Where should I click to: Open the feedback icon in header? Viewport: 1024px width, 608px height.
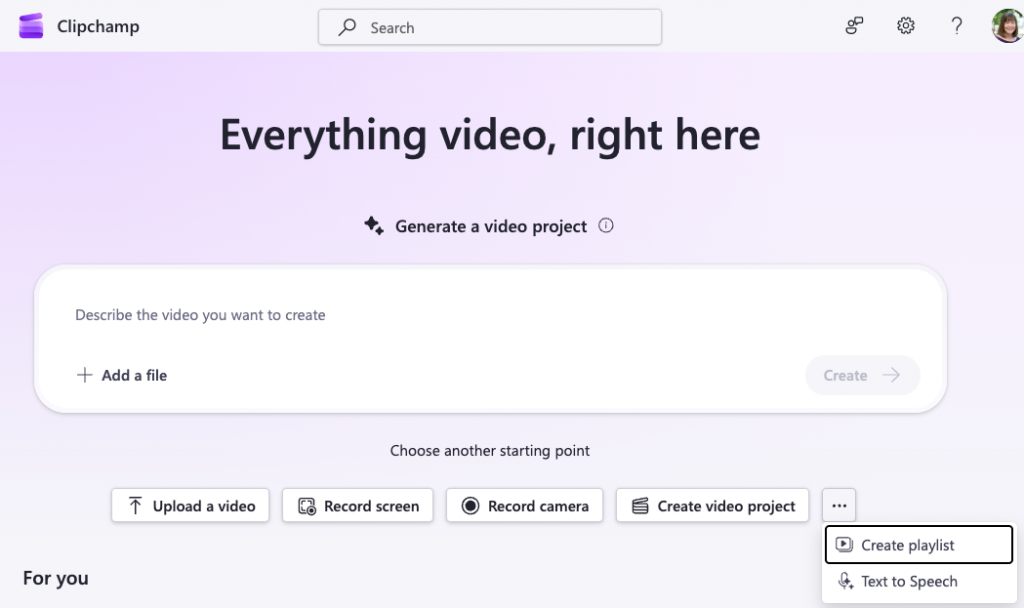click(854, 26)
